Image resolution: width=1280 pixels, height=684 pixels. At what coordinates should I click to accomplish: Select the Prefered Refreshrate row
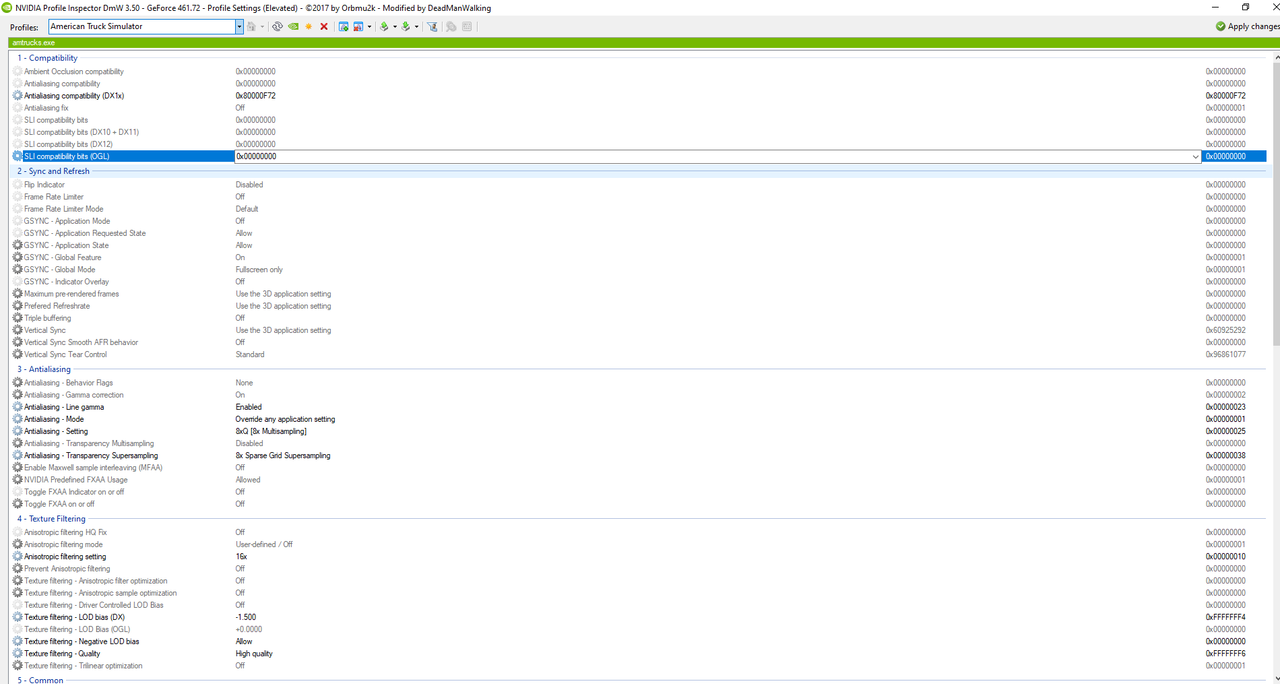click(640, 306)
